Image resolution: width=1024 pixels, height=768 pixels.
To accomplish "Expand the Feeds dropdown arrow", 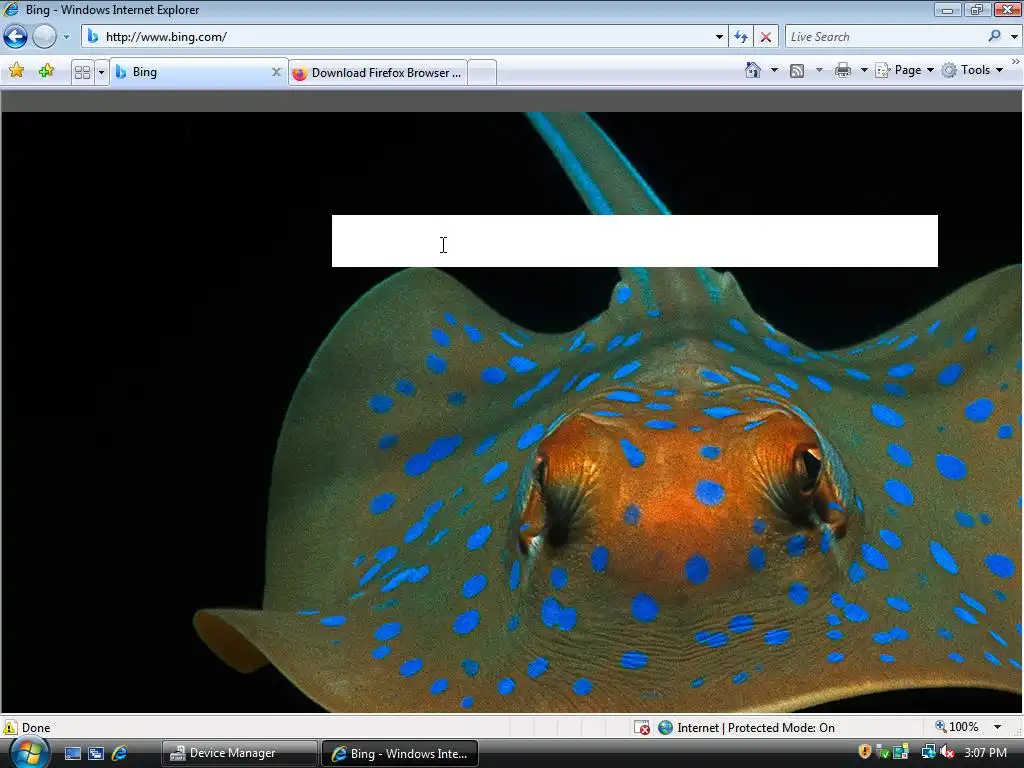I will [819, 70].
